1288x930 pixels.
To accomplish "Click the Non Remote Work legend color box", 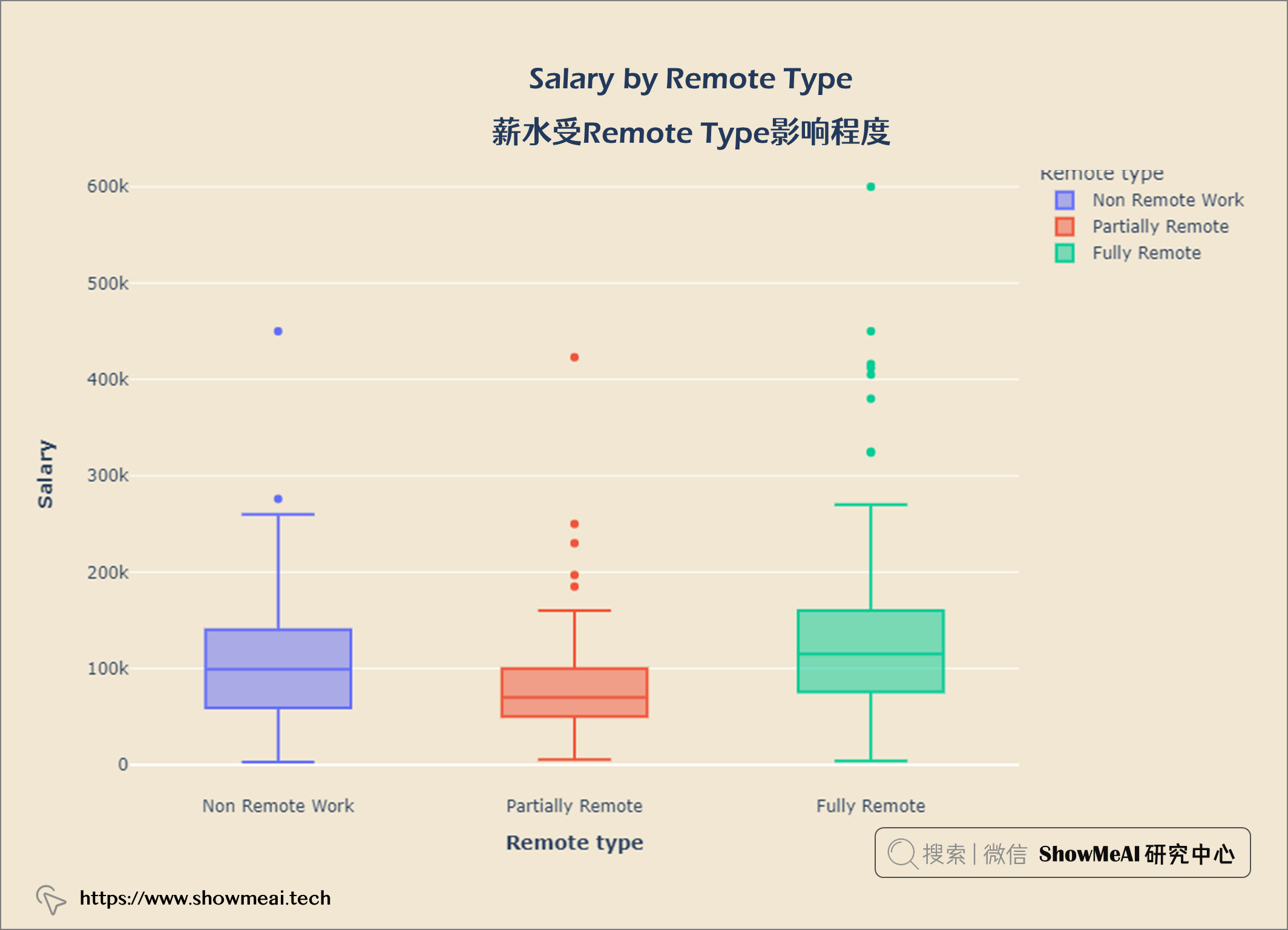I will pyautogui.click(x=1064, y=200).
